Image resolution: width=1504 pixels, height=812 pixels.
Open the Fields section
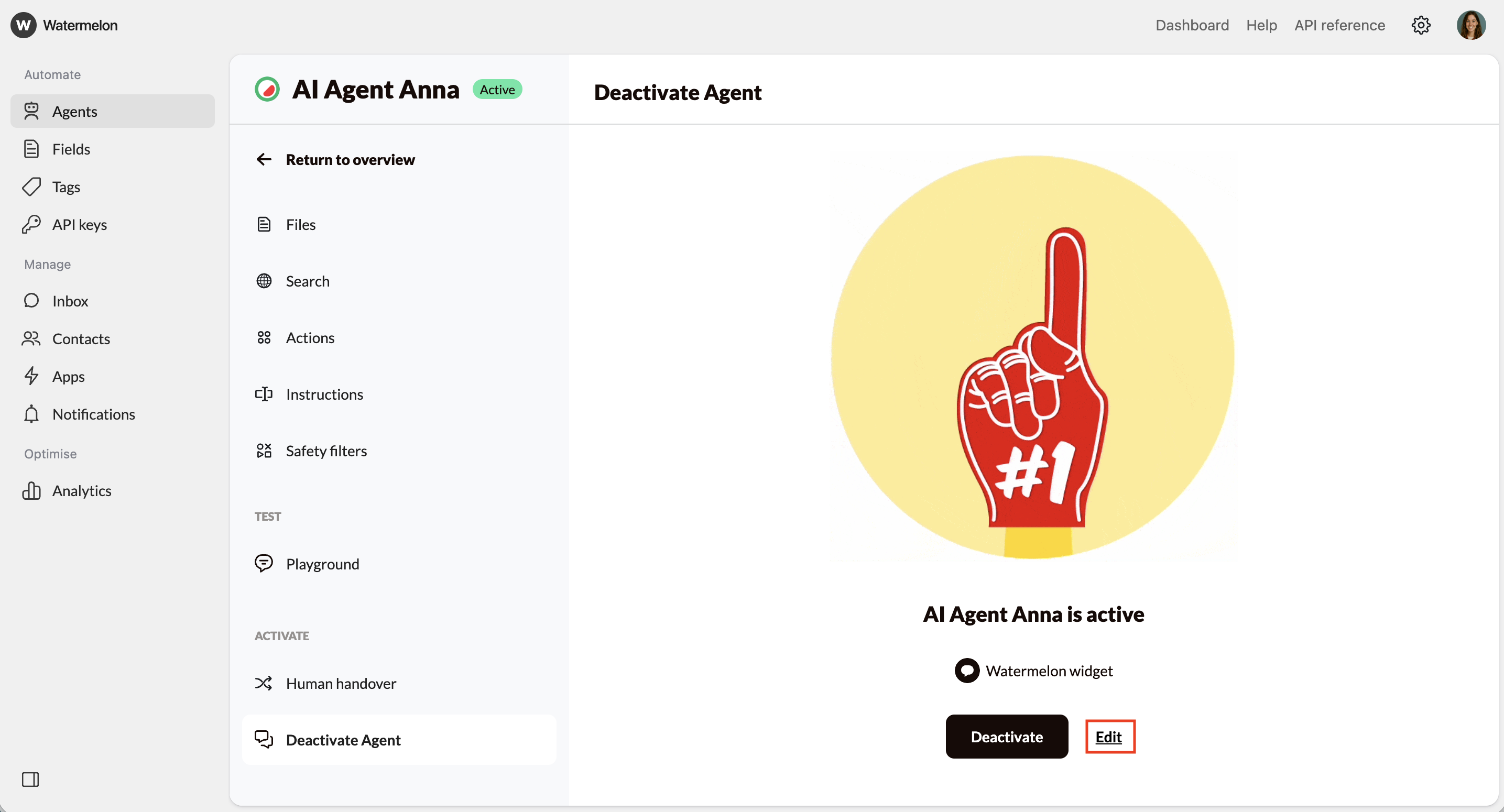click(x=71, y=149)
